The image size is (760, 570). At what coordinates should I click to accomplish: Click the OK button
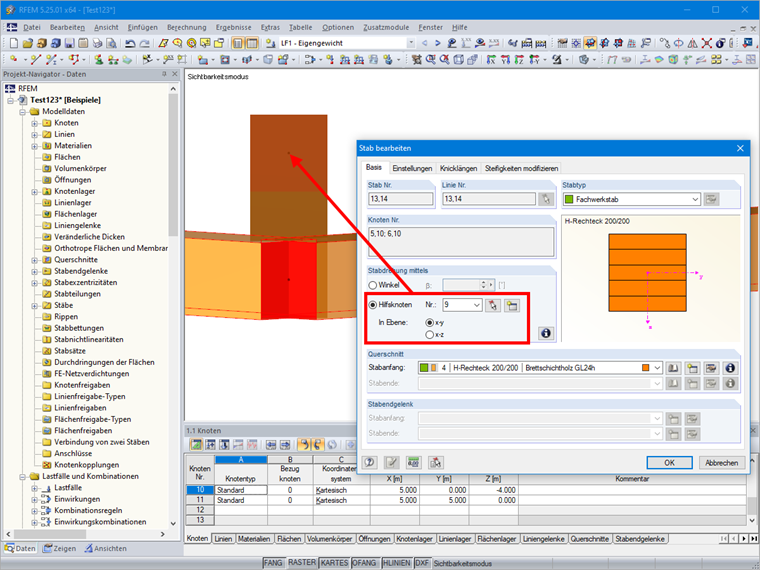(669, 463)
